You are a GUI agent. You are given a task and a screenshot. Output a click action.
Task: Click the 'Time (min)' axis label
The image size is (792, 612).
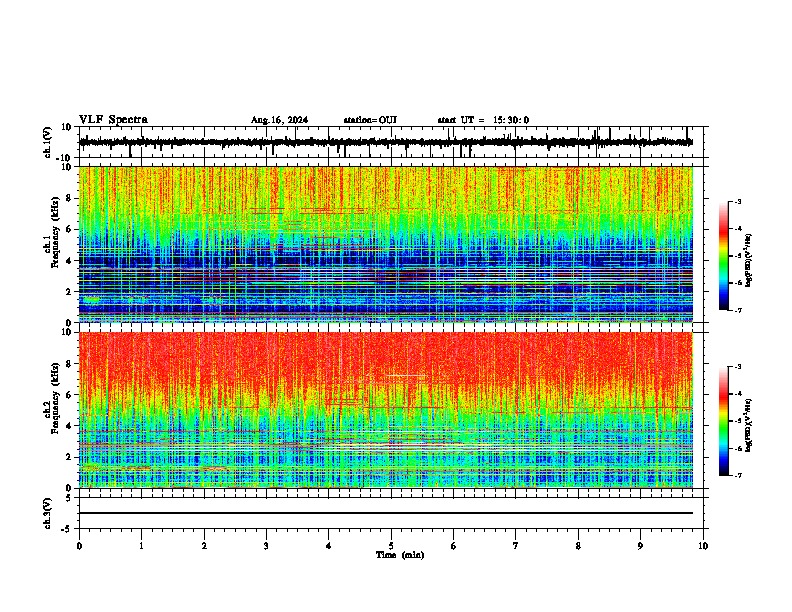pyautogui.click(x=400, y=555)
